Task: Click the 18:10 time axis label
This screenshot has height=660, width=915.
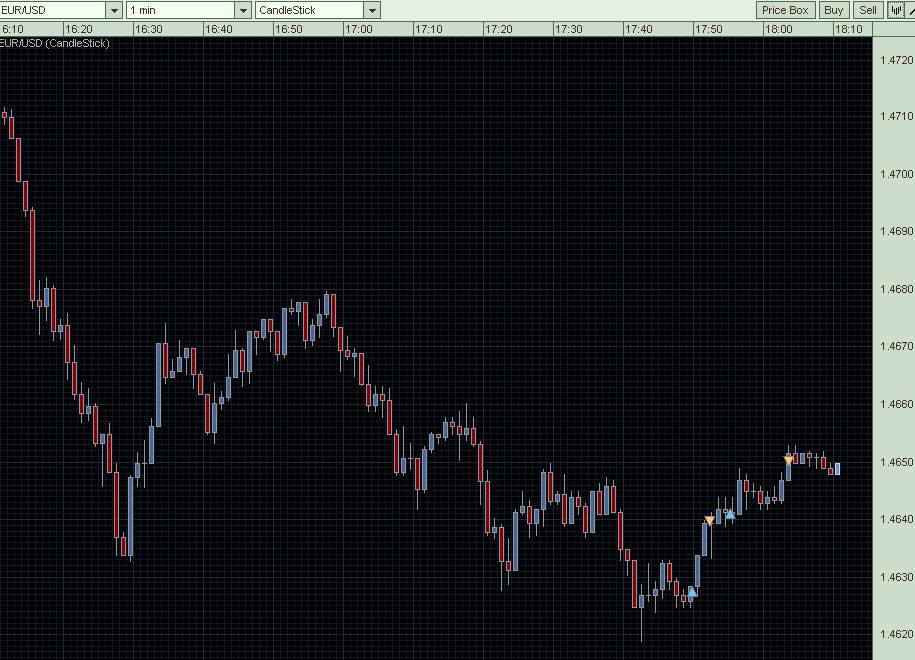Action: pos(849,29)
